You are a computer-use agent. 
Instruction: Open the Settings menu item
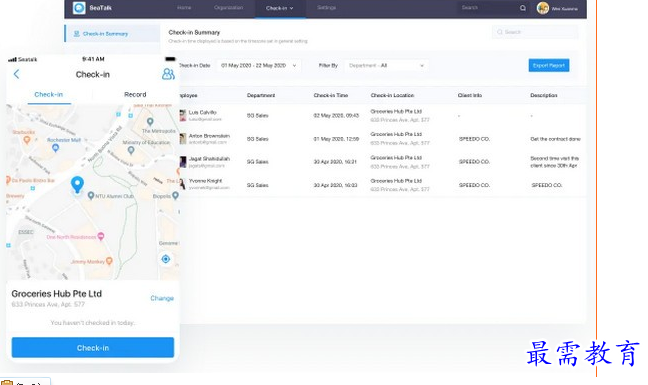pos(326,8)
